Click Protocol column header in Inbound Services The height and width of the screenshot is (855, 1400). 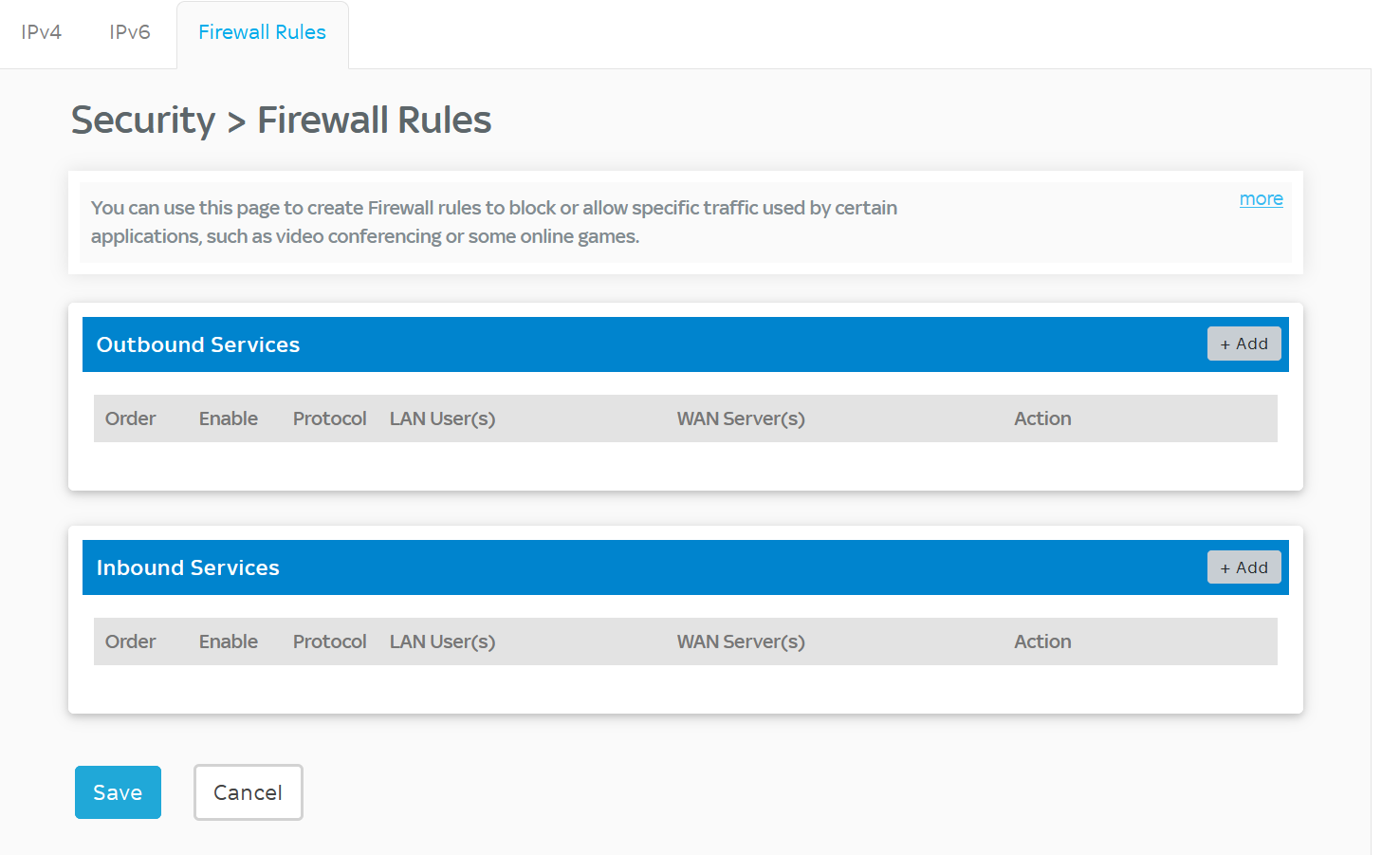329,641
